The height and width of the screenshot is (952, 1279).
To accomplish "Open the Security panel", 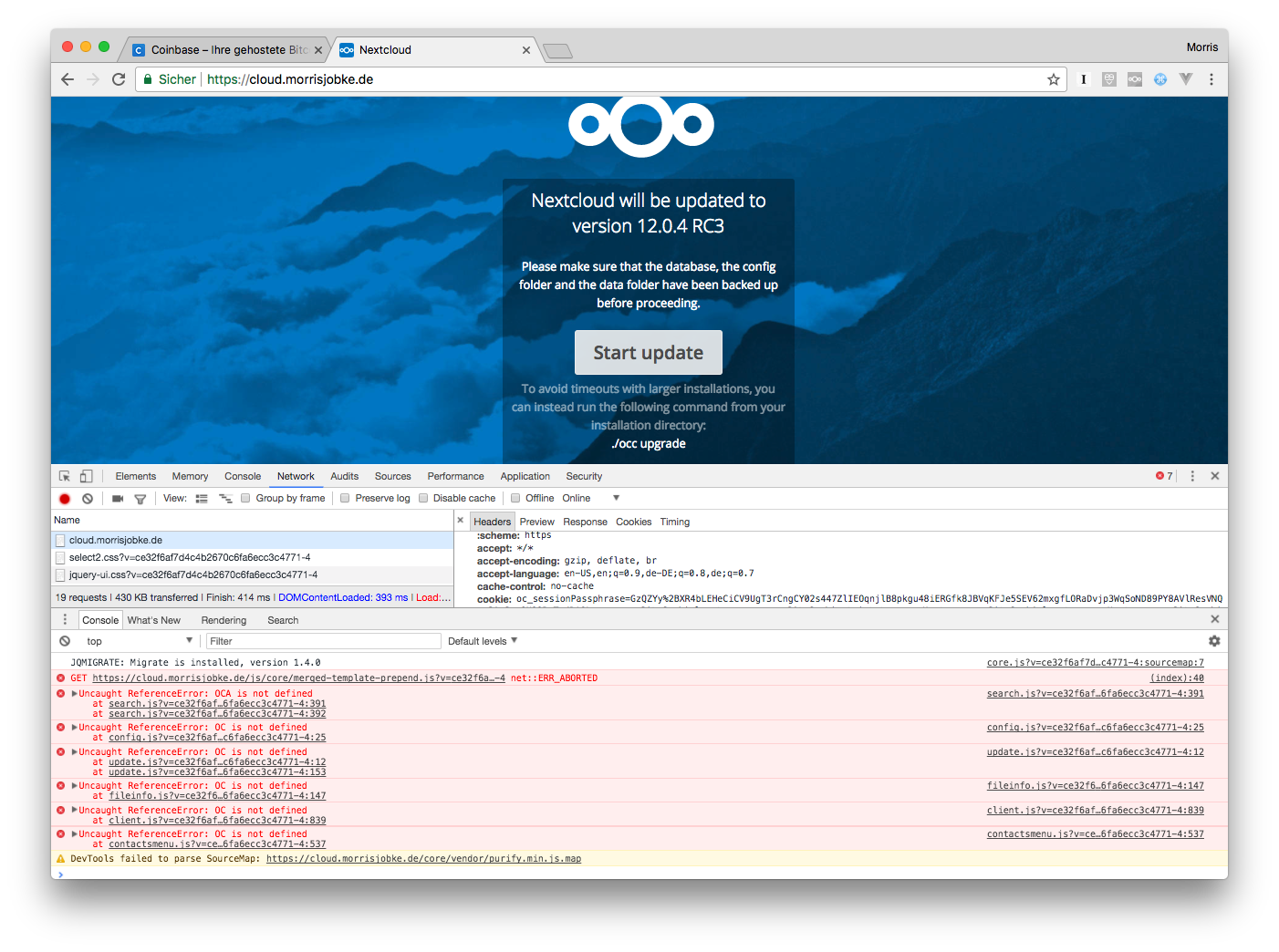I will tap(584, 476).
